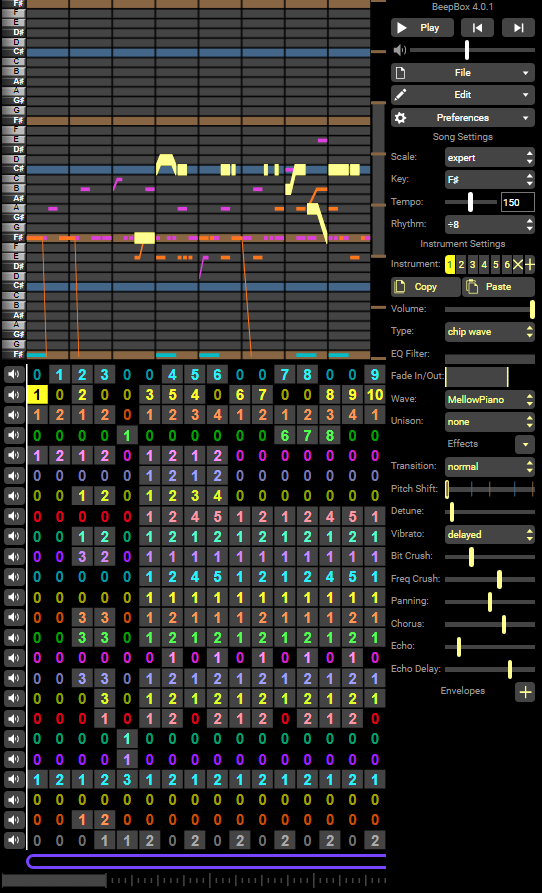Image resolution: width=542 pixels, height=893 pixels.
Task: Skip to the next bar
Action: 518,27
